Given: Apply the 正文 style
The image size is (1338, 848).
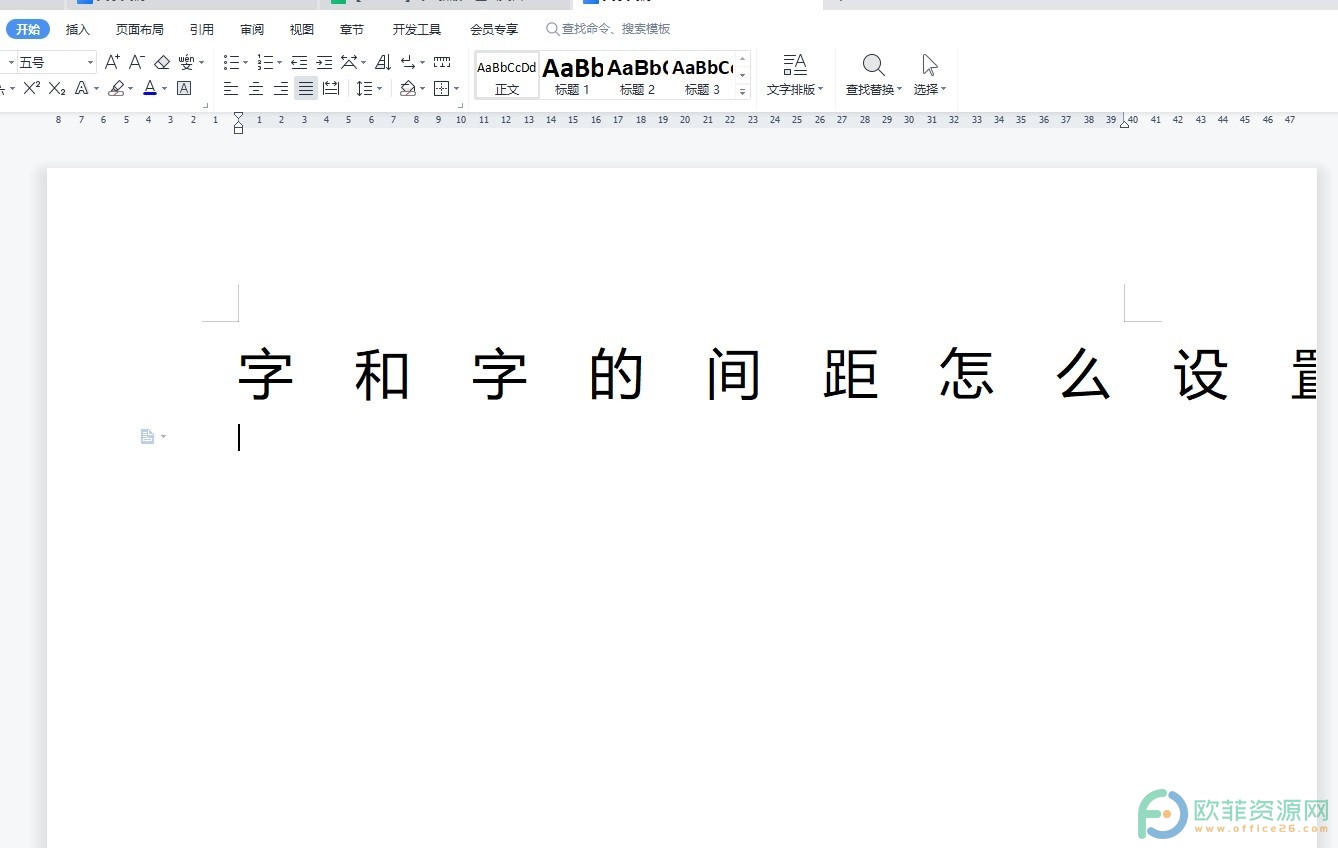Looking at the screenshot, I should coord(507,76).
